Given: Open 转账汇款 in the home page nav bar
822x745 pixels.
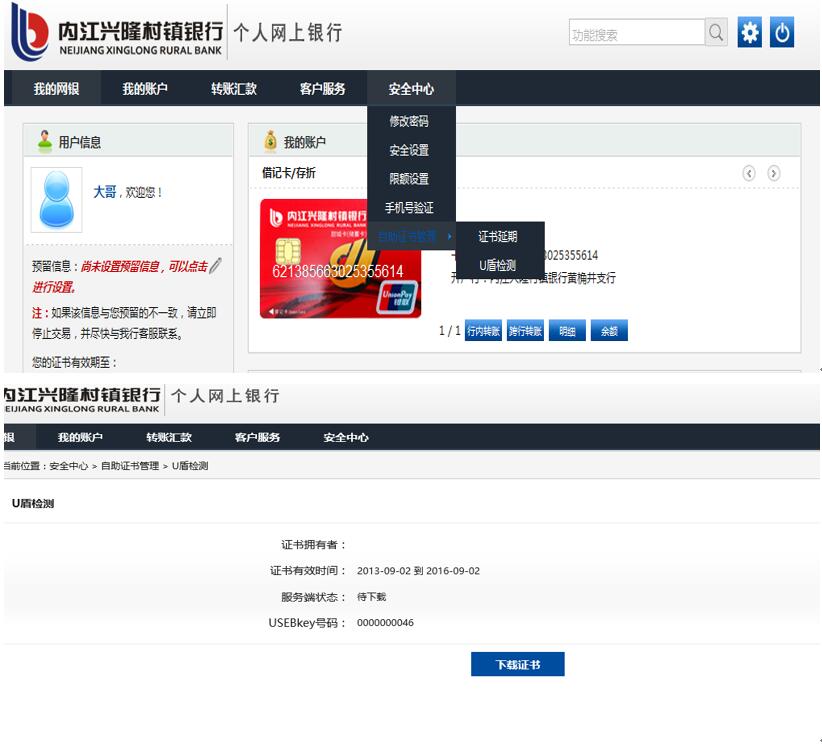Looking at the screenshot, I should coord(234,89).
